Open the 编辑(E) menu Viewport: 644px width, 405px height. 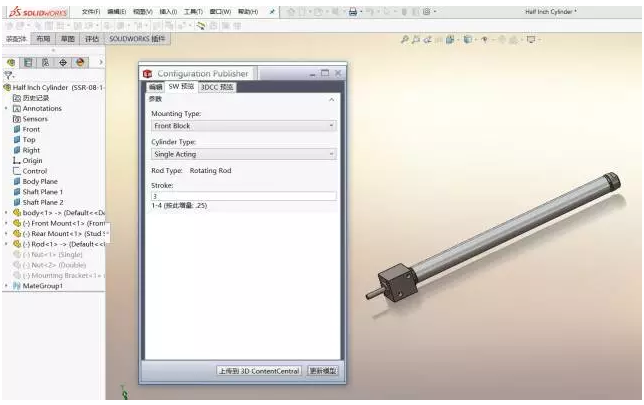[117, 12]
